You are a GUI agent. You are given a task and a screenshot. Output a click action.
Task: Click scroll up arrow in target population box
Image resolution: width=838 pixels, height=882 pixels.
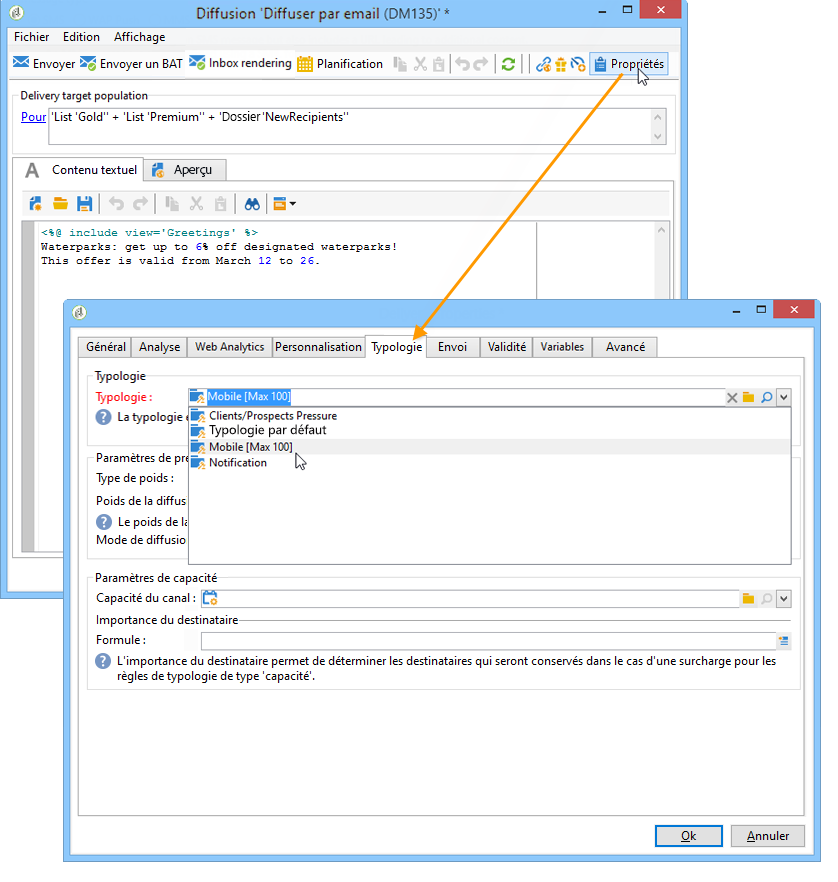click(x=657, y=117)
